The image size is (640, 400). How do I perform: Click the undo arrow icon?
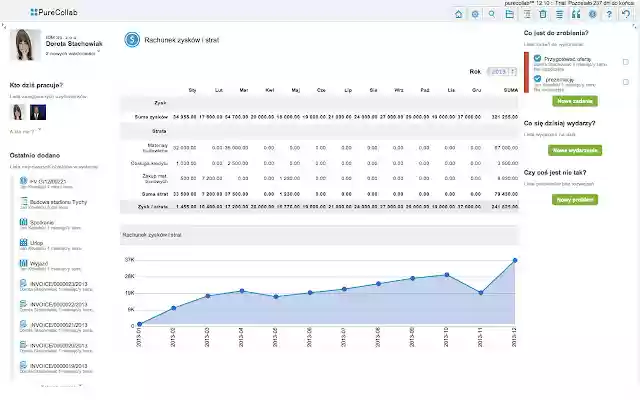[x=626, y=14]
